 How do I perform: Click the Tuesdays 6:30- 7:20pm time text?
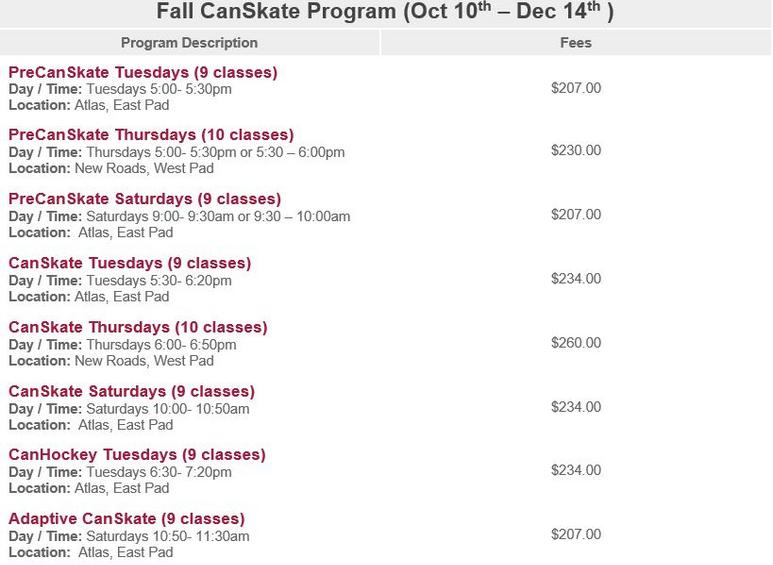159,472
